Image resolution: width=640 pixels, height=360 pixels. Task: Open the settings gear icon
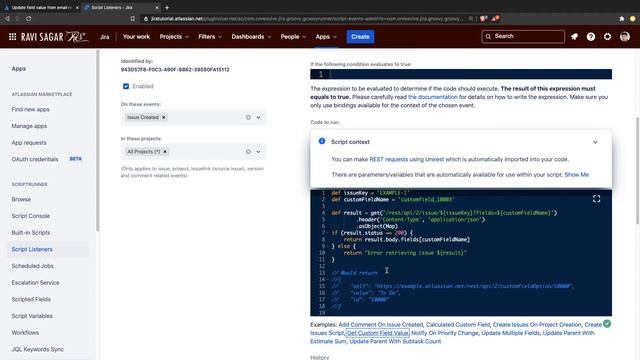pos(607,37)
